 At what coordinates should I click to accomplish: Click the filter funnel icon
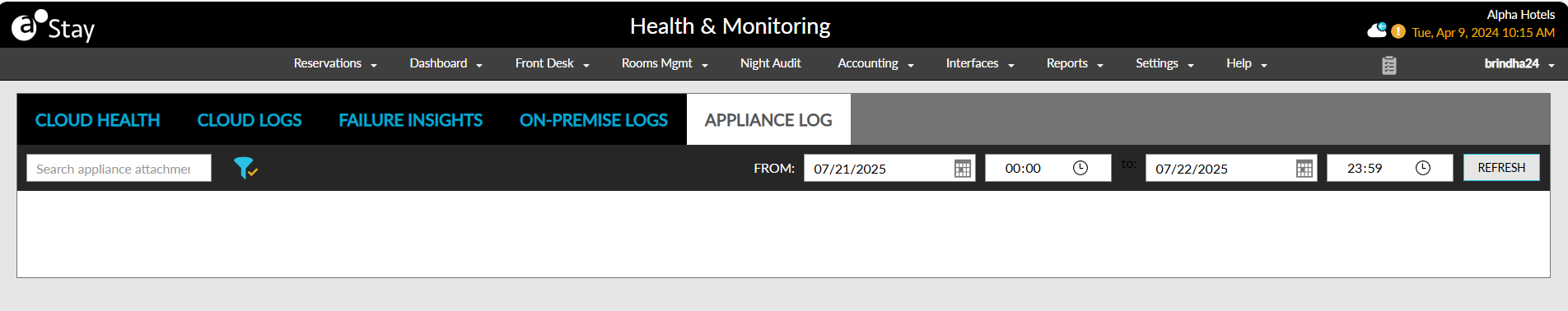(245, 168)
